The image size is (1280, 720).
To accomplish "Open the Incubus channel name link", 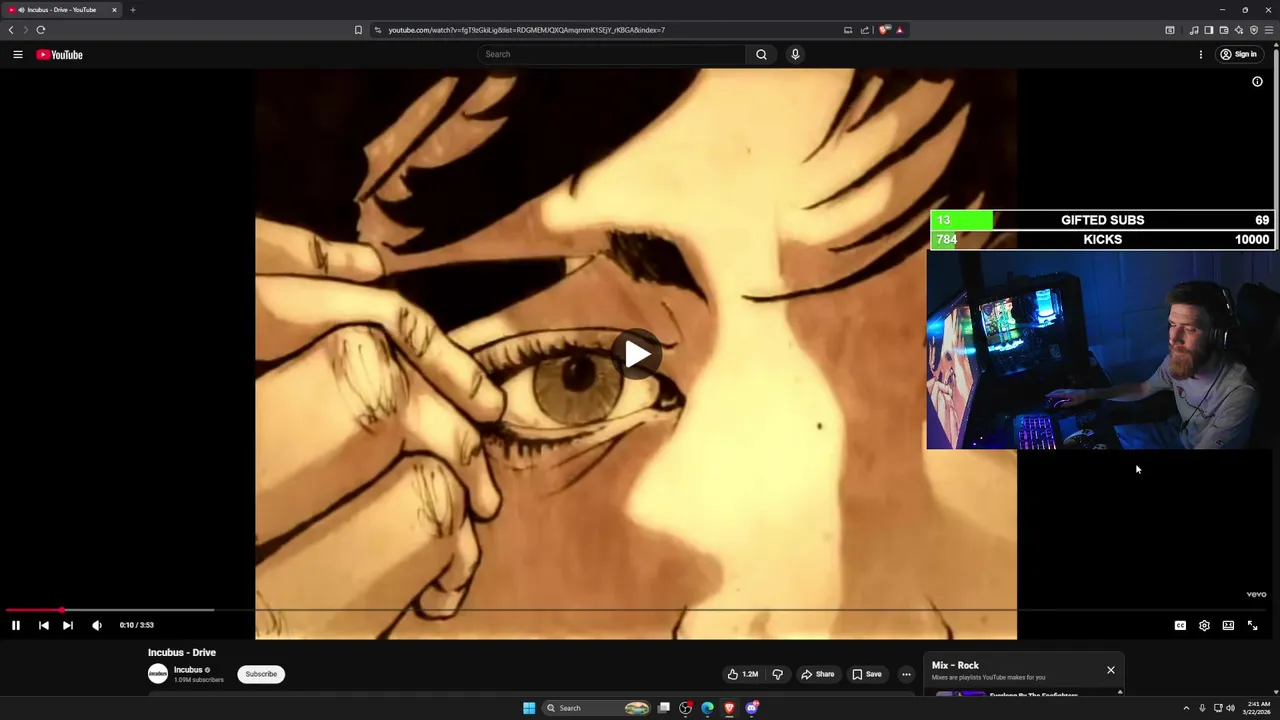I will click(x=188, y=670).
